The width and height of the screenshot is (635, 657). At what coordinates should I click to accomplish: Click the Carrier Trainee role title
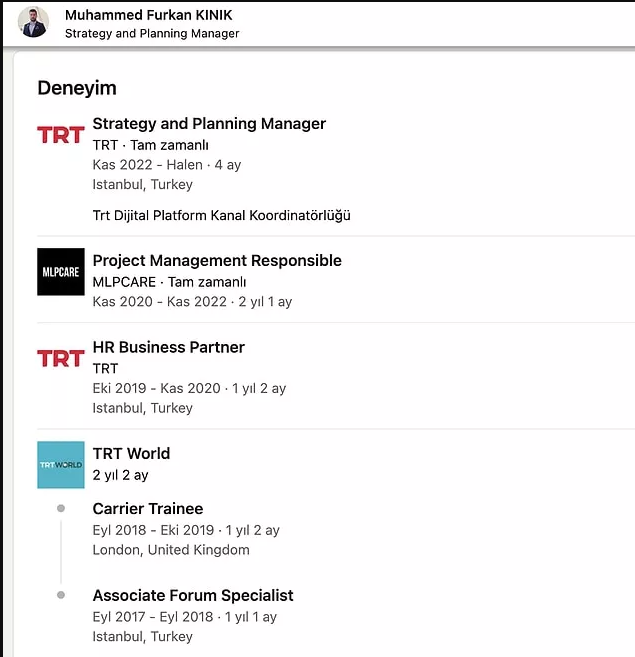click(147, 509)
